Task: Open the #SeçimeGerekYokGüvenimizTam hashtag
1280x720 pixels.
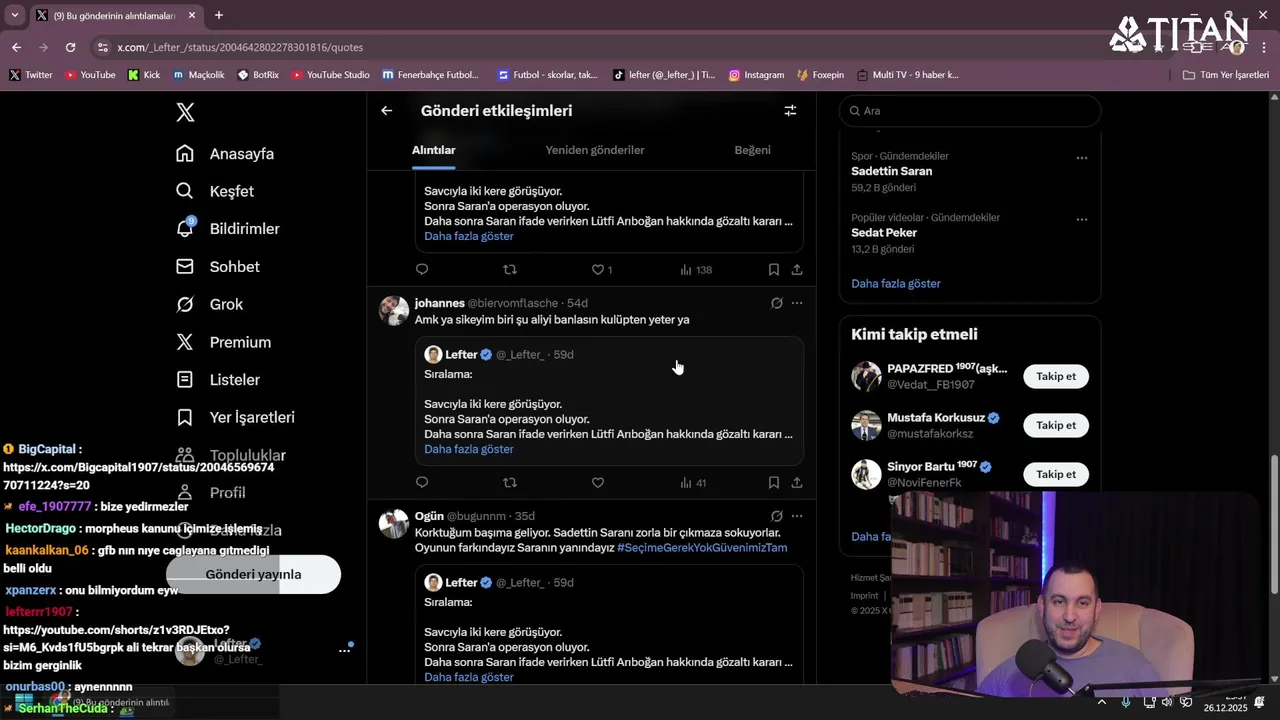Action: 702,548
